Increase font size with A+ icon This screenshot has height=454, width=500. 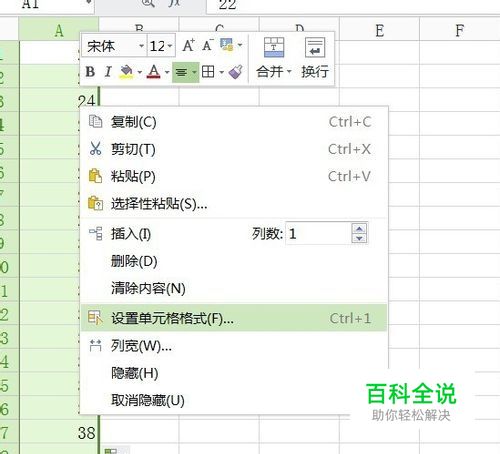pyautogui.click(x=189, y=46)
